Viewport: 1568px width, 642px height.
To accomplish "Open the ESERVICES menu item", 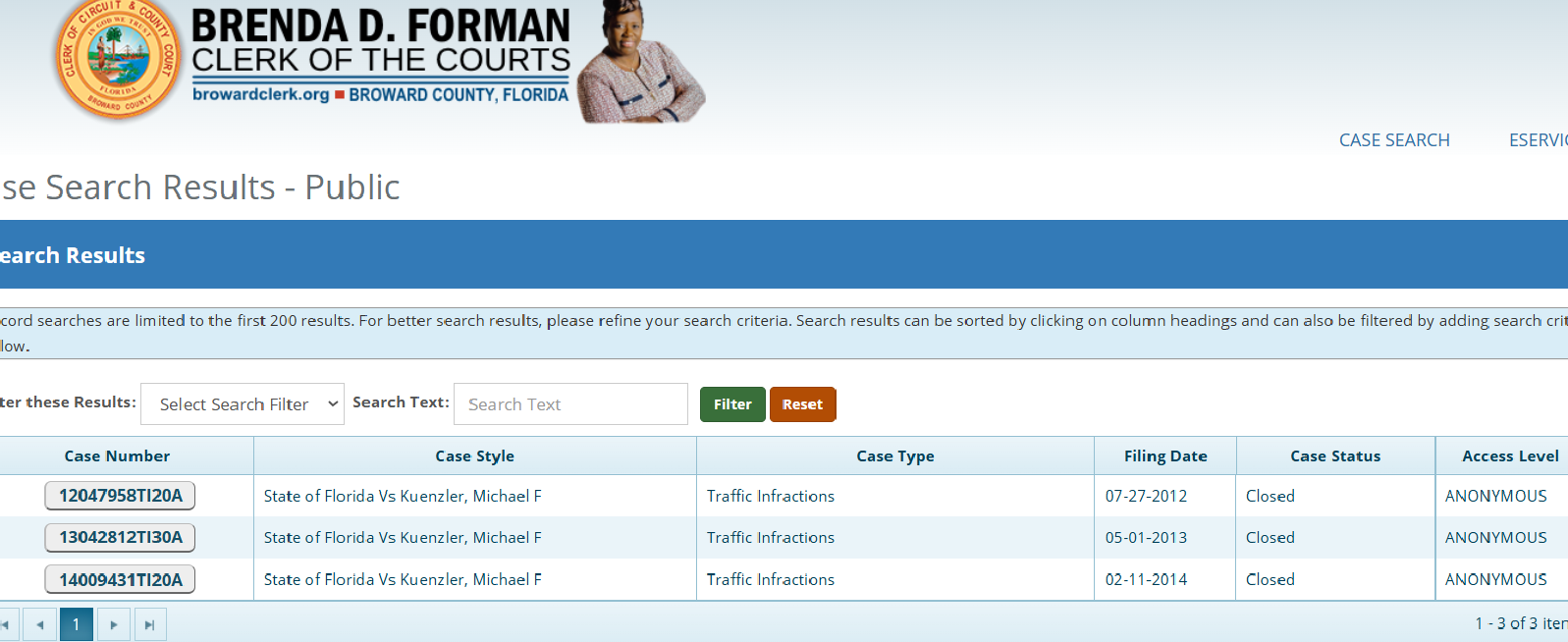I will pyautogui.click(x=1538, y=140).
